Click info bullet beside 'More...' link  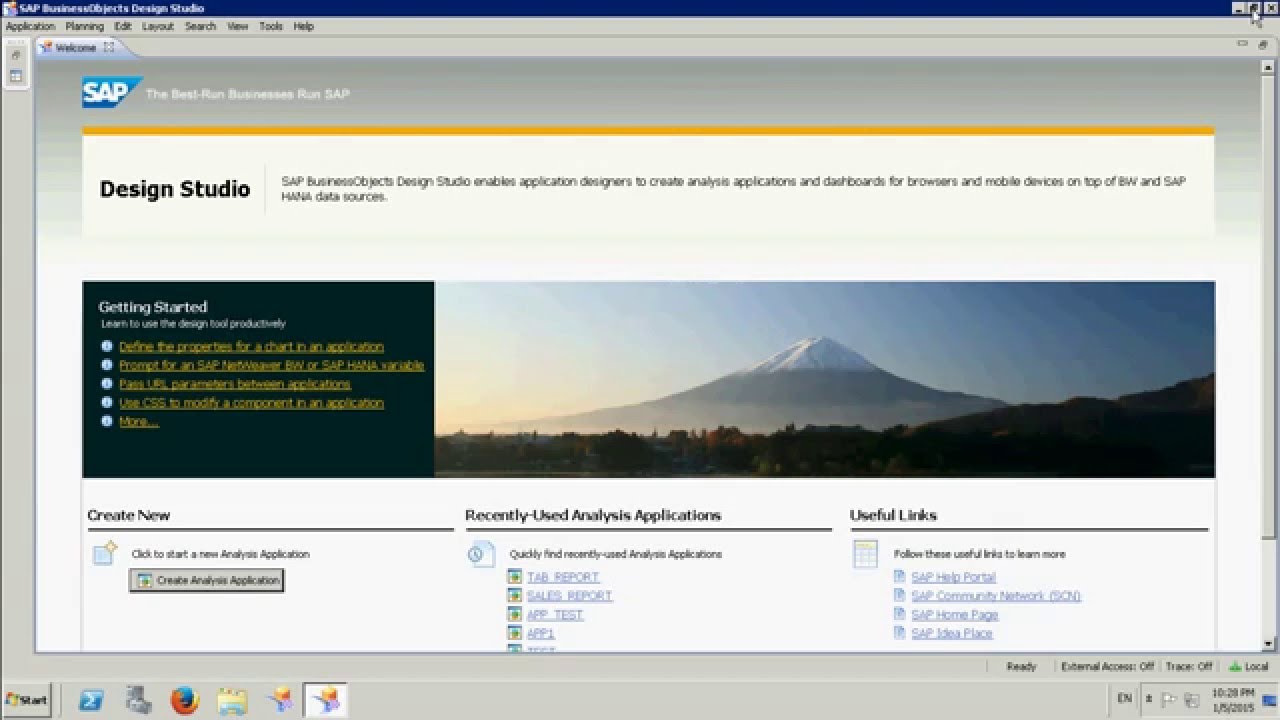[x=107, y=422]
